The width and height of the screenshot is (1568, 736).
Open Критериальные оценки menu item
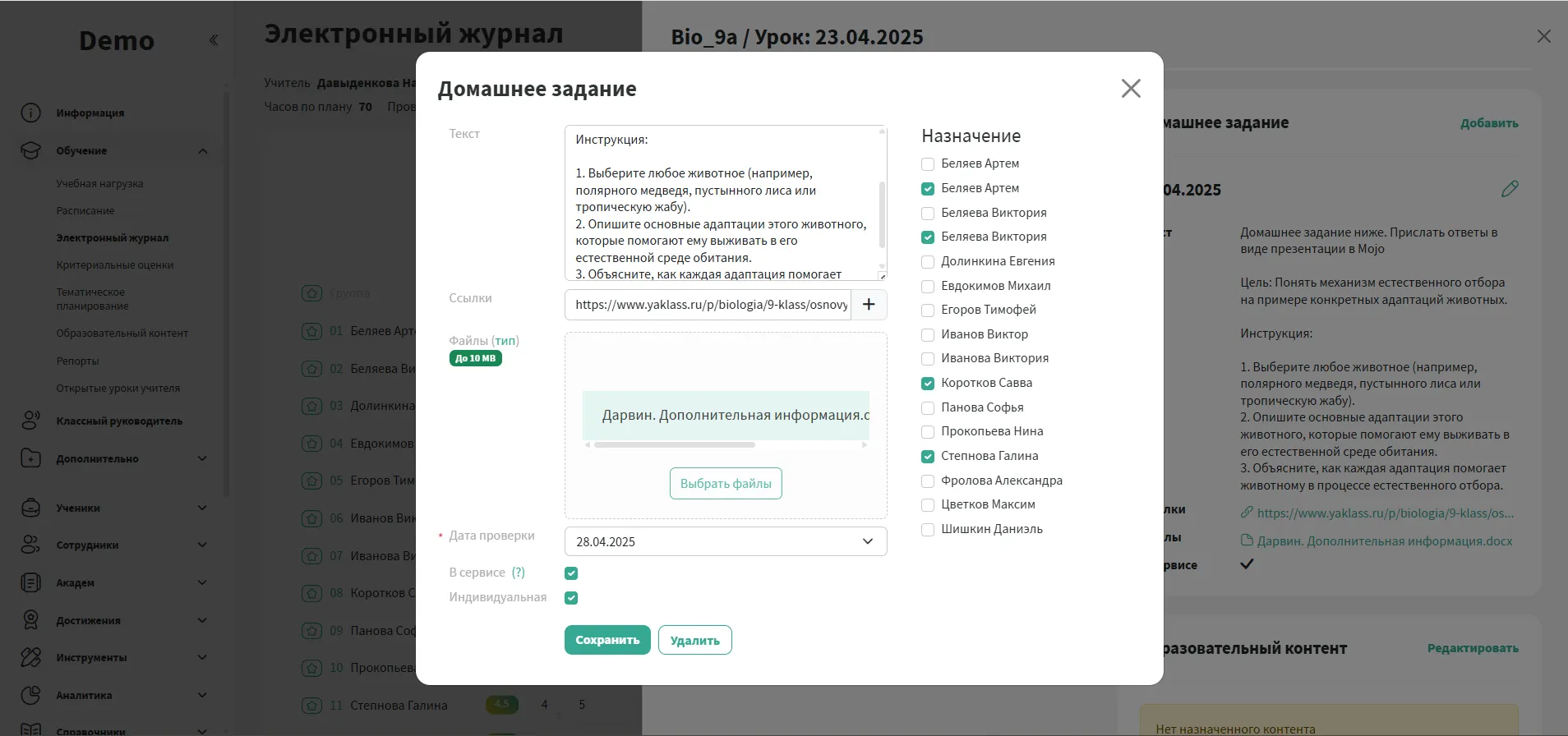[115, 265]
